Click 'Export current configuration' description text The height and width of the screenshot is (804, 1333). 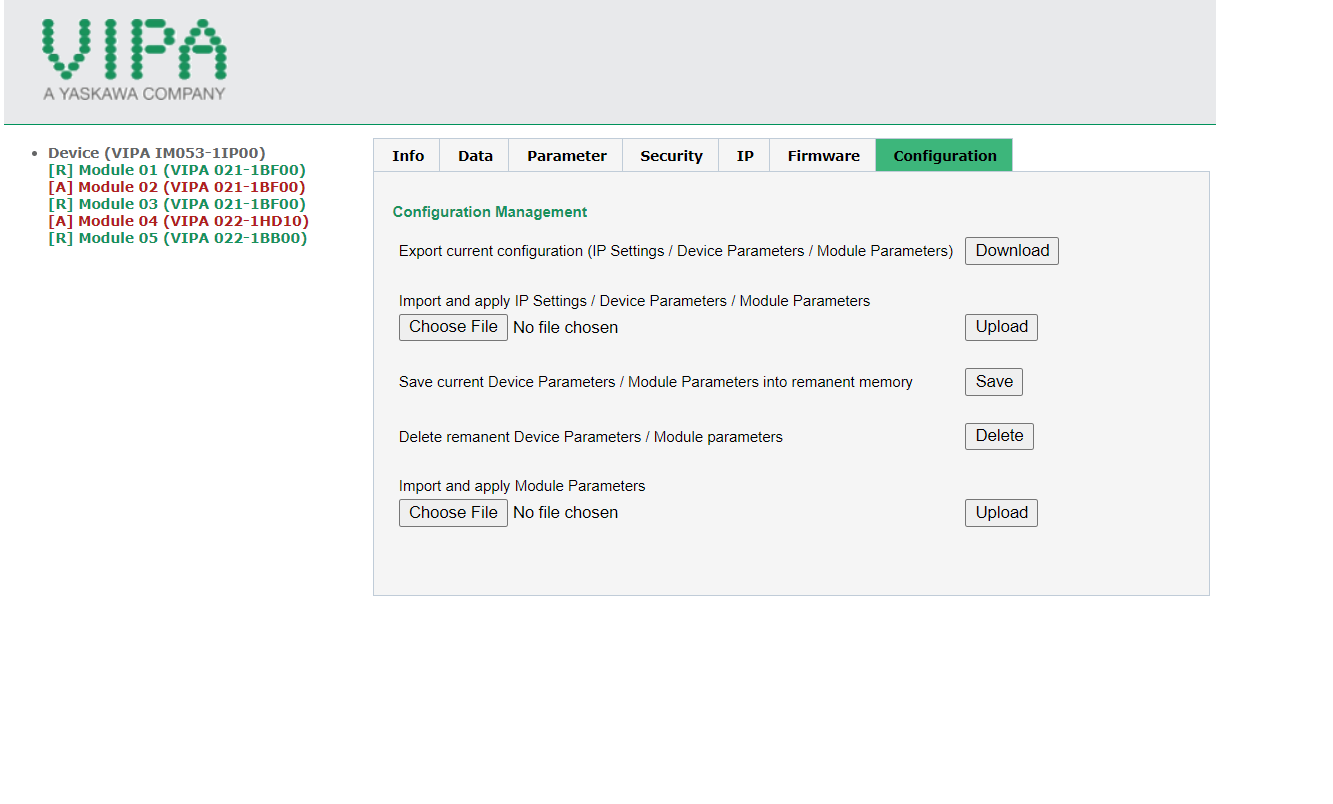tap(676, 251)
